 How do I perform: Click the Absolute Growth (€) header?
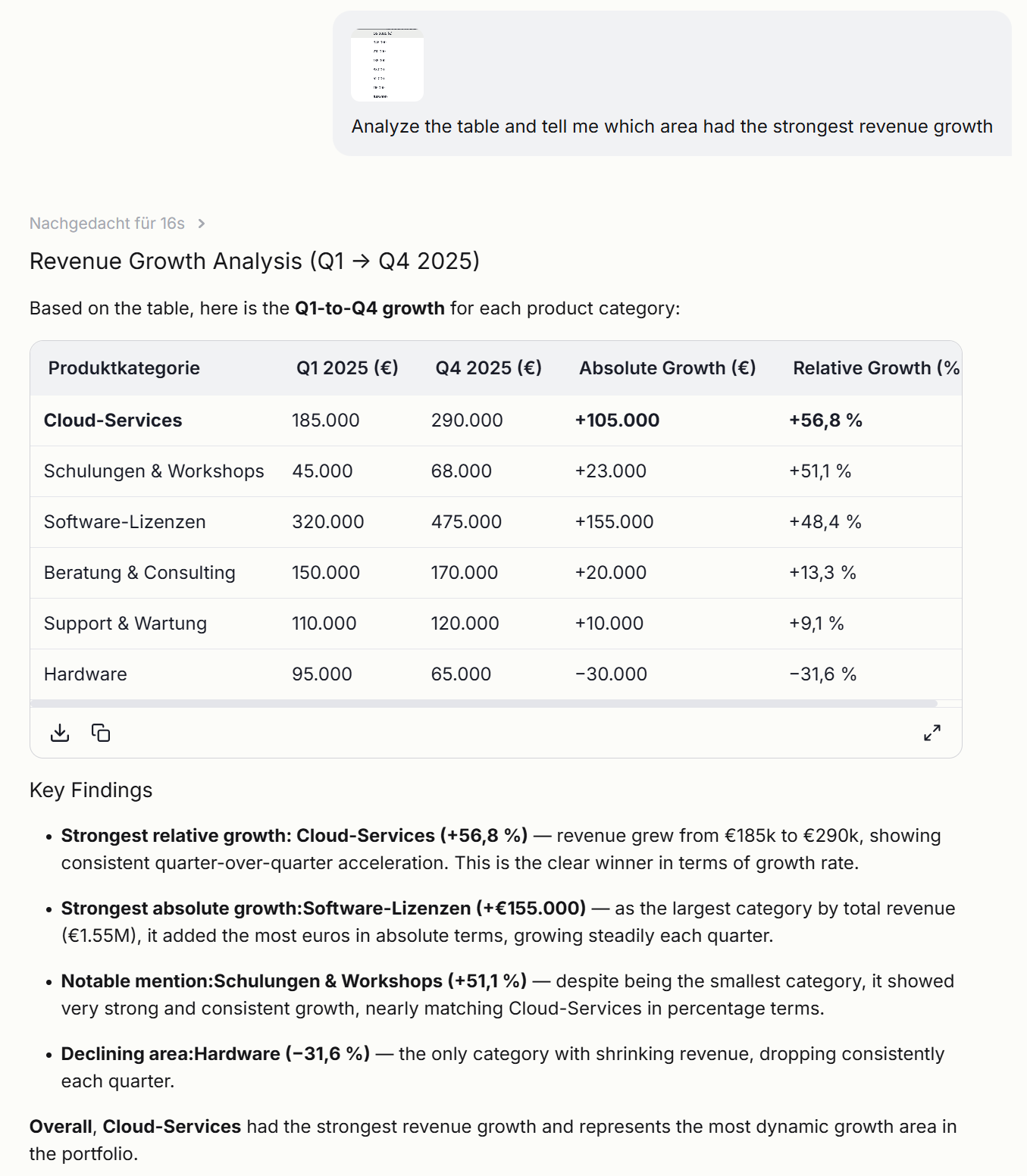click(668, 368)
